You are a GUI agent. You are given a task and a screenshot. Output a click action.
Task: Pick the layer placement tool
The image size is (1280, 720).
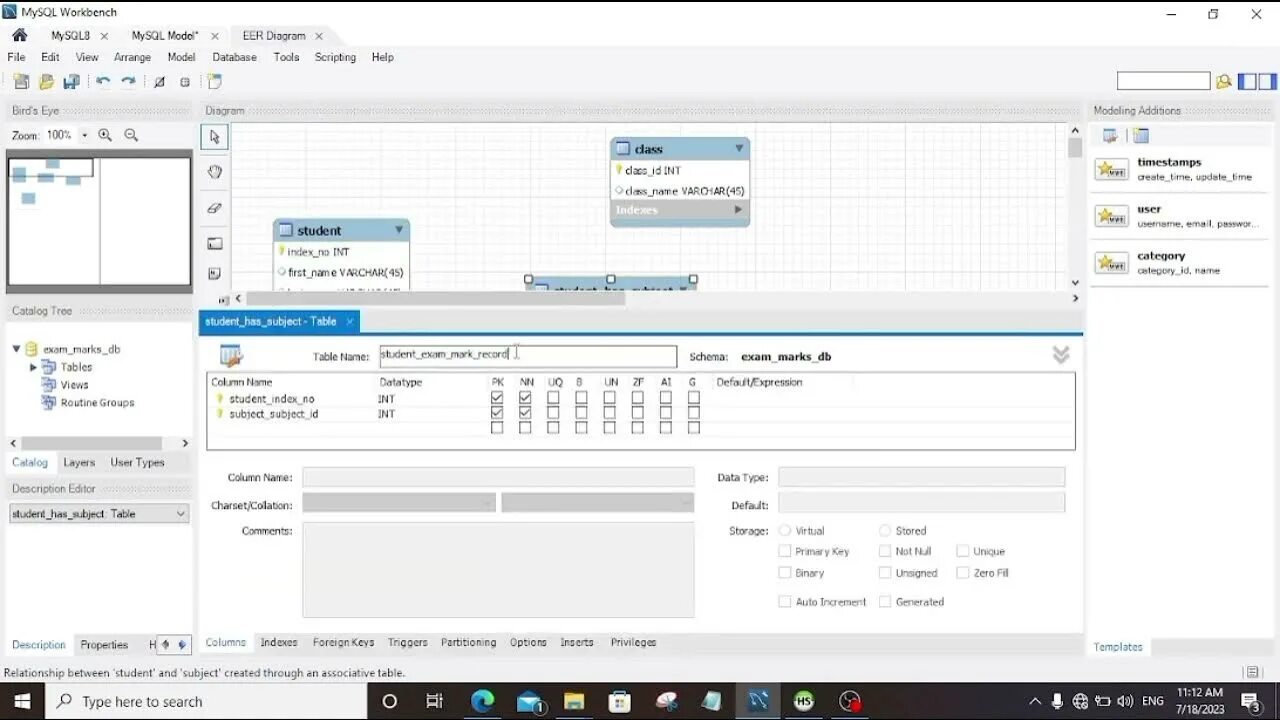pyautogui.click(x=214, y=243)
